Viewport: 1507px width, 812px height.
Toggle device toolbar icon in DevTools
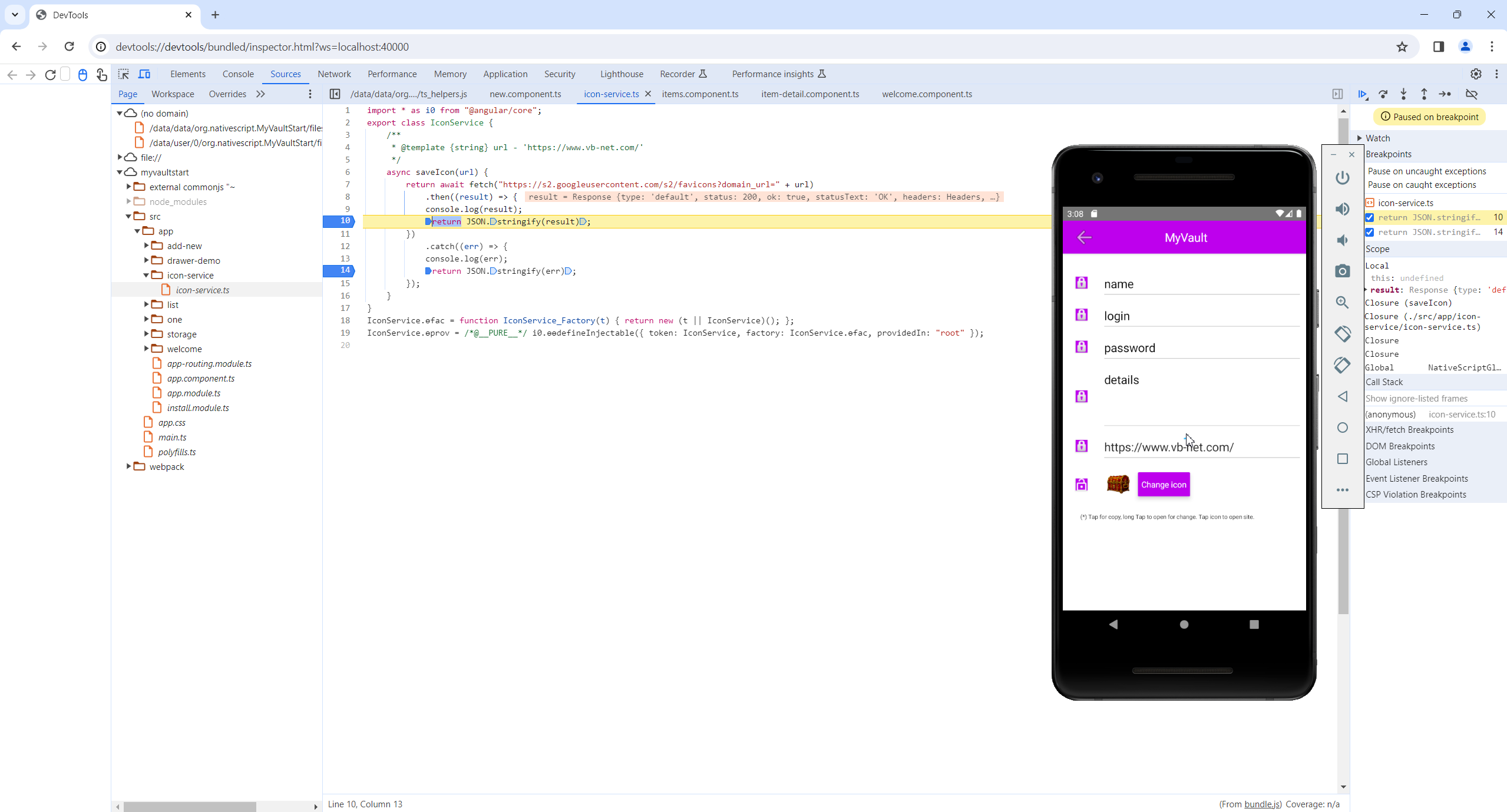[x=144, y=74]
